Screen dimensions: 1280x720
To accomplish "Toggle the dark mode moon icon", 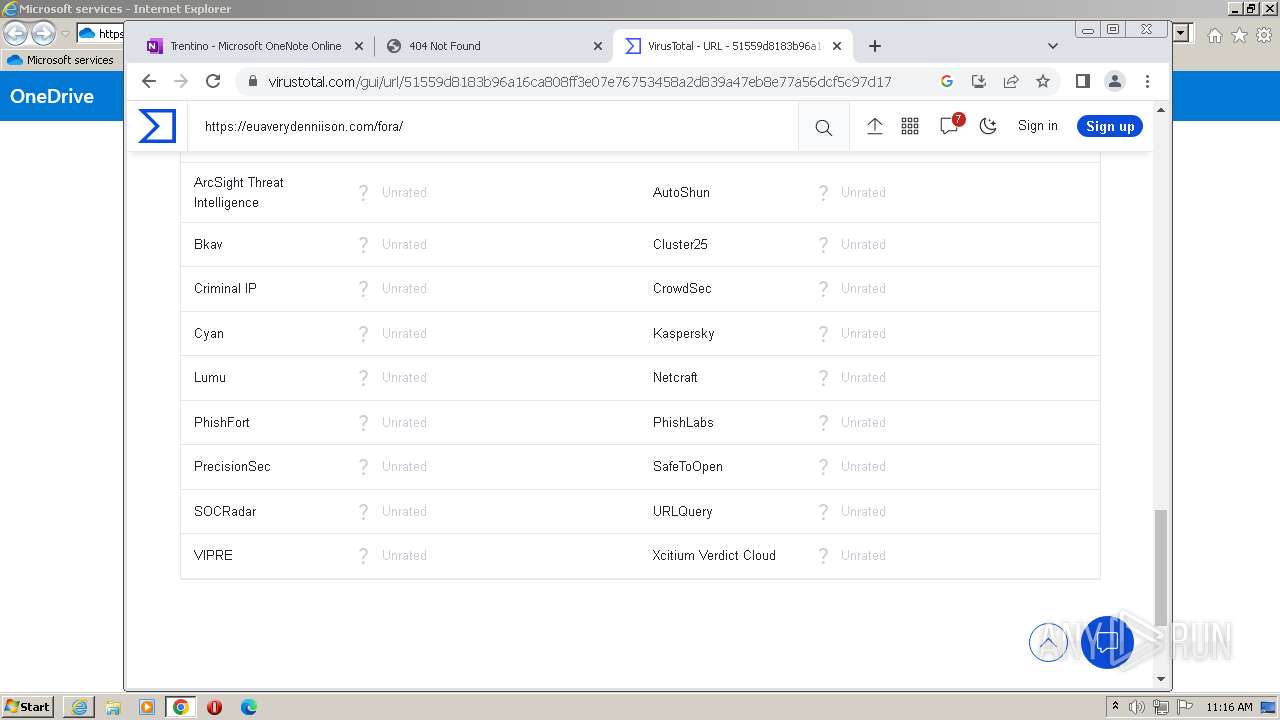I will tap(988, 126).
